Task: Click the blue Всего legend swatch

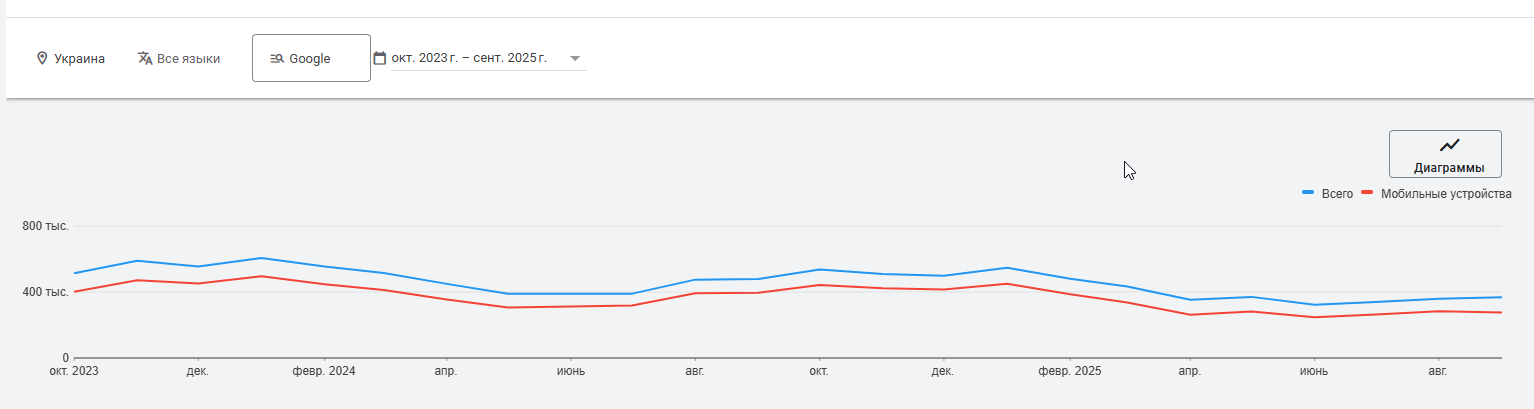Action: click(1308, 193)
